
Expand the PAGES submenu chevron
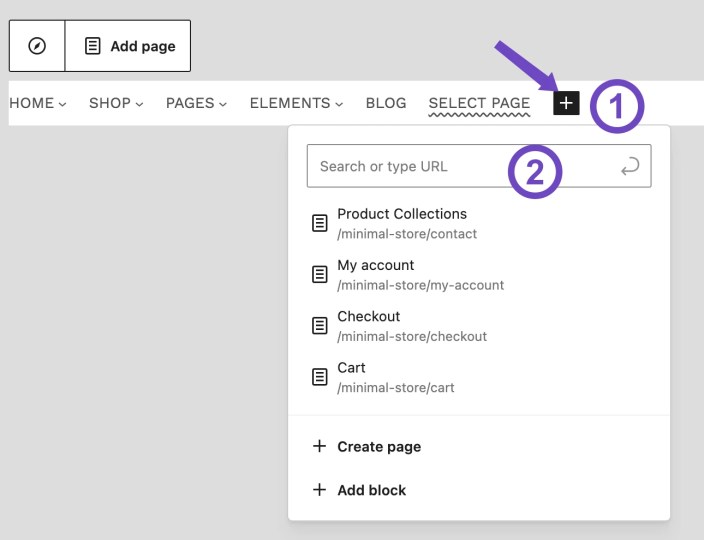pos(223,104)
